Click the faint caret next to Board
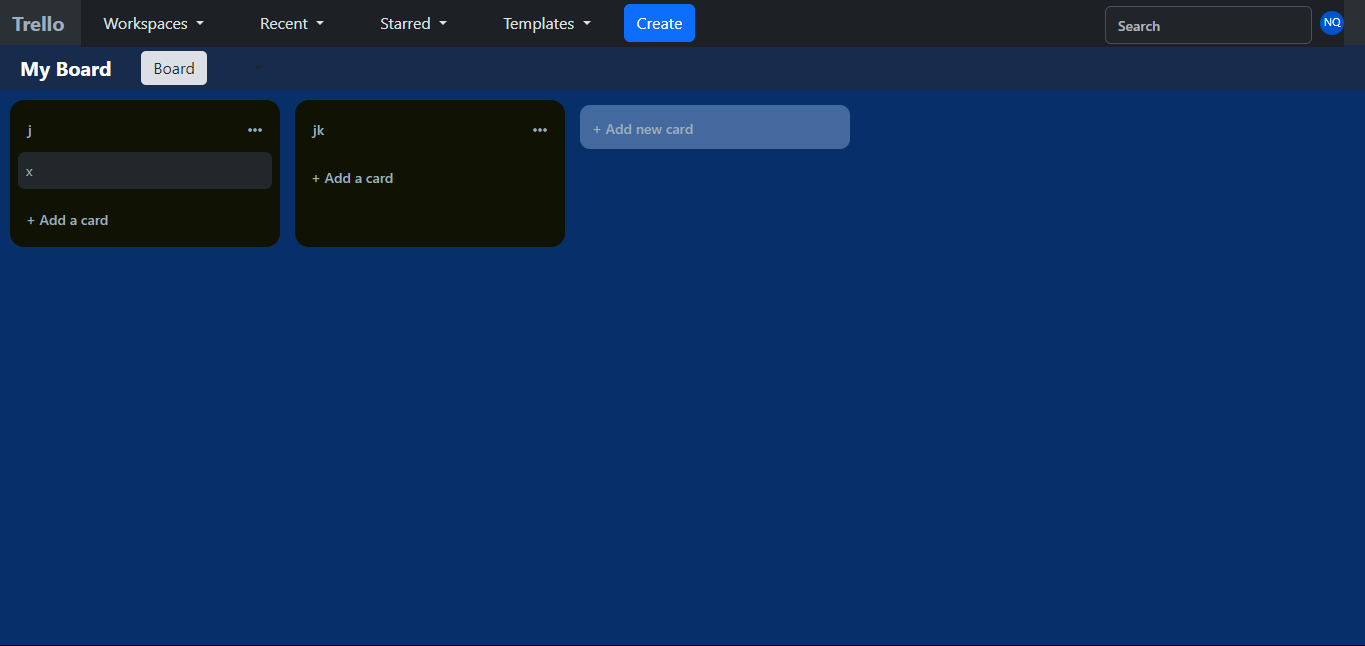The width and height of the screenshot is (1365, 646). tap(257, 68)
